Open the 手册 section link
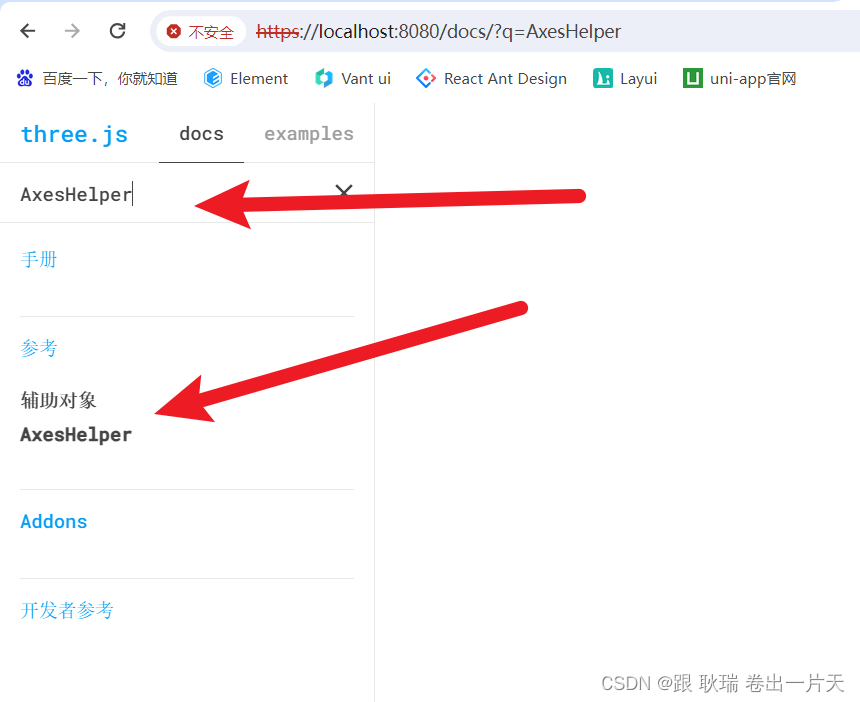Image resolution: width=860 pixels, height=702 pixels. coord(39,259)
